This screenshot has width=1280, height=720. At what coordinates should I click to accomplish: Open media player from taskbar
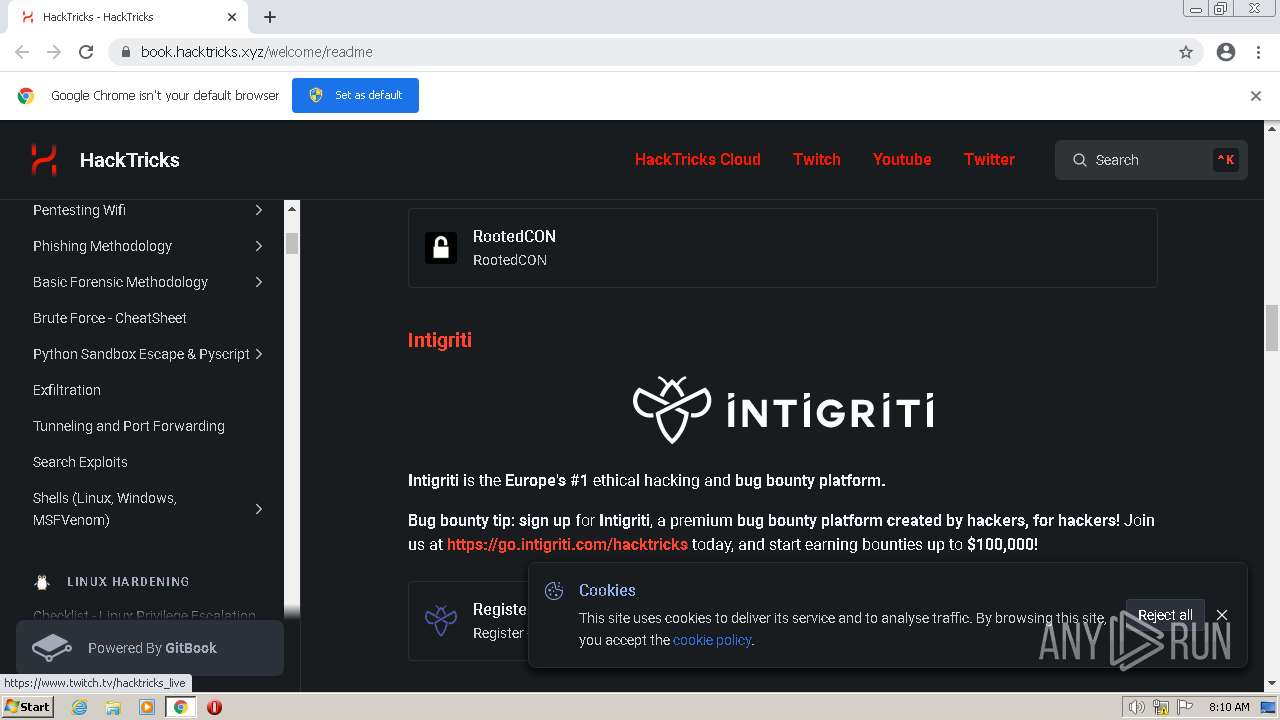click(147, 707)
